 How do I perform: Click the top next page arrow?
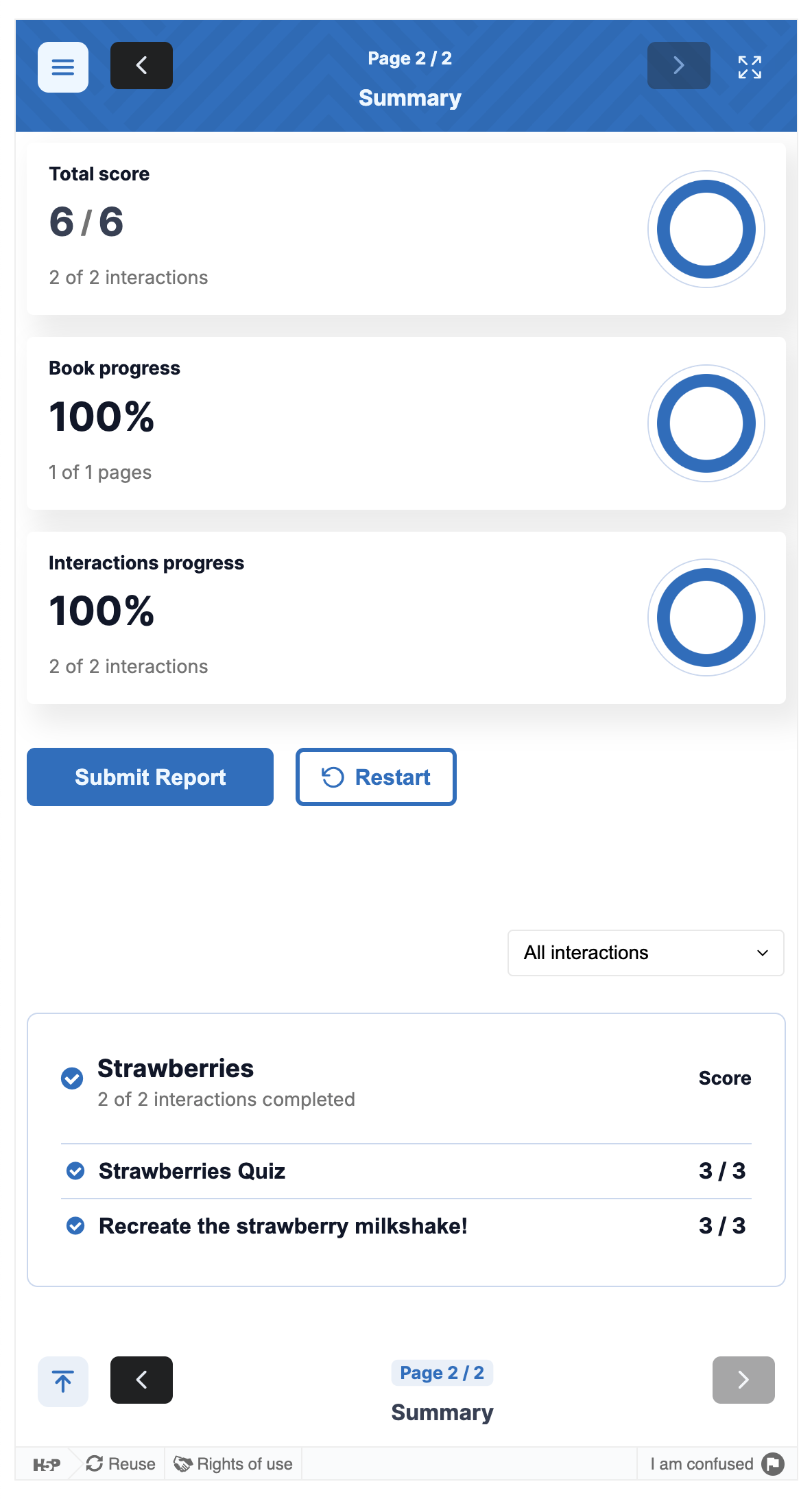678,66
